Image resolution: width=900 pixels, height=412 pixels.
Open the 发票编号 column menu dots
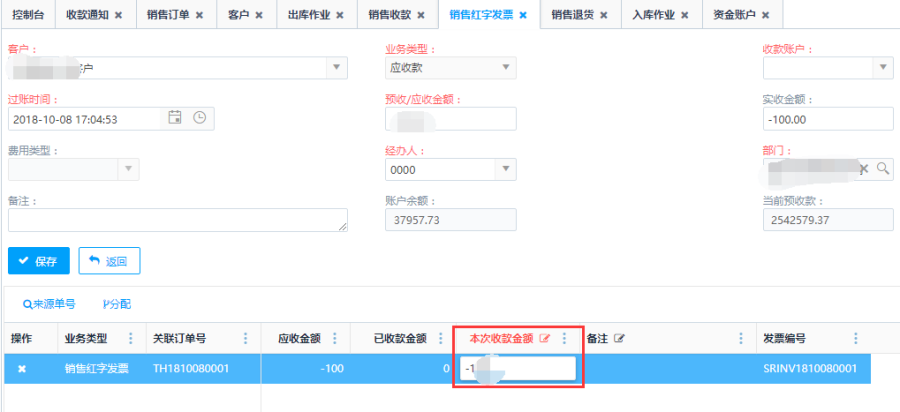(x=855, y=339)
